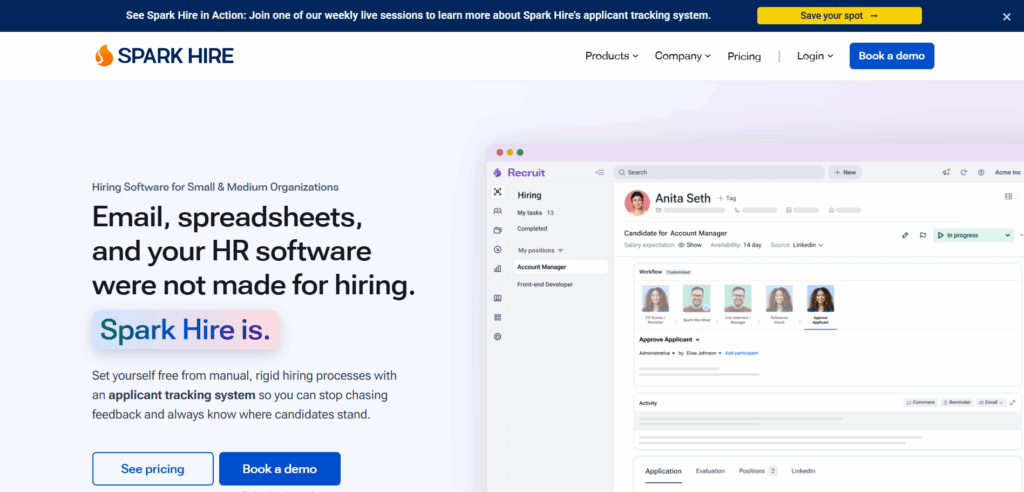This screenshot has height=492, width=1024.
Task: Open the Login dropdown
Action: pyautogui.click(x=815, y=56)
